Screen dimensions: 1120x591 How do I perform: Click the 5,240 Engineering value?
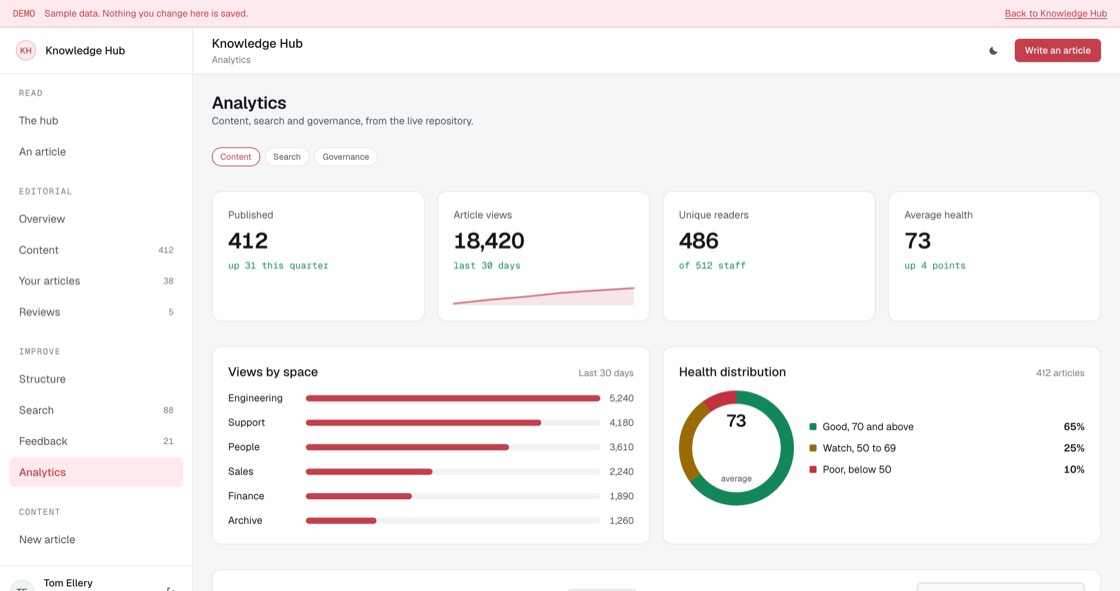tap(621, 398)
